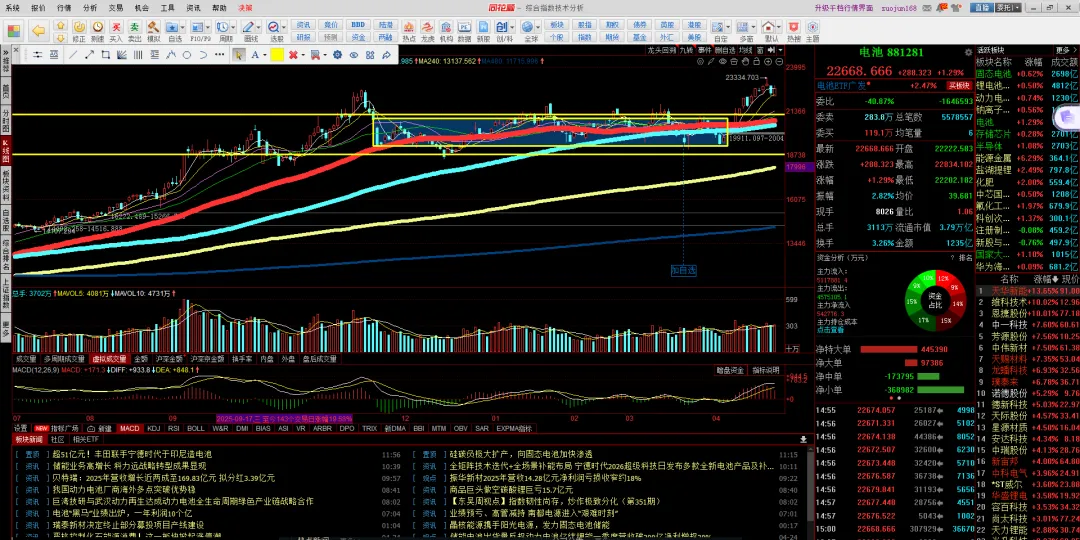Switch to the BOLL indicator tab
Image resolution: width=1080 pixels, height=540 pixels.
click(196, 428)
